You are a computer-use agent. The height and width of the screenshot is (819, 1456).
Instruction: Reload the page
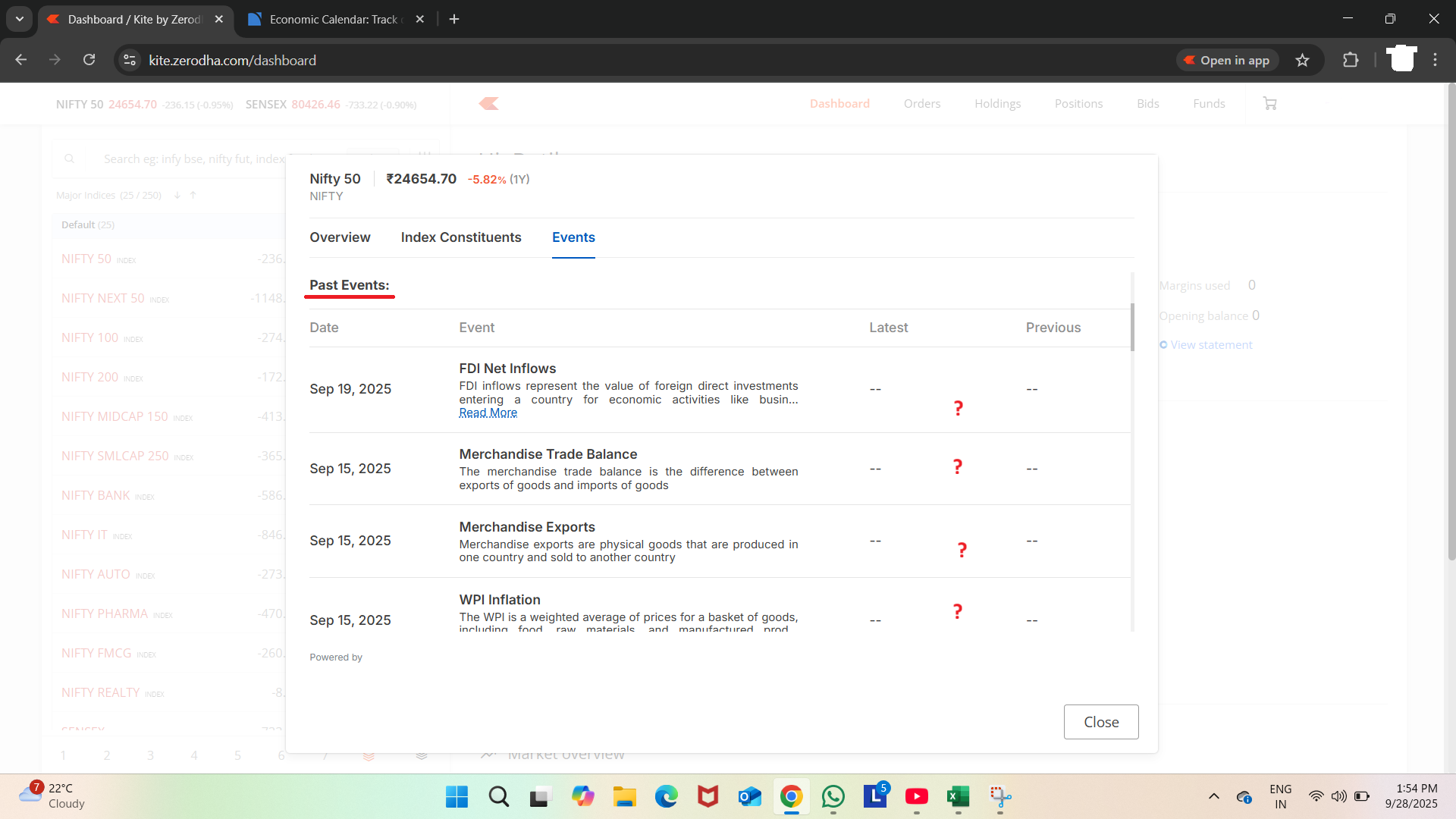tap(89, 60)
